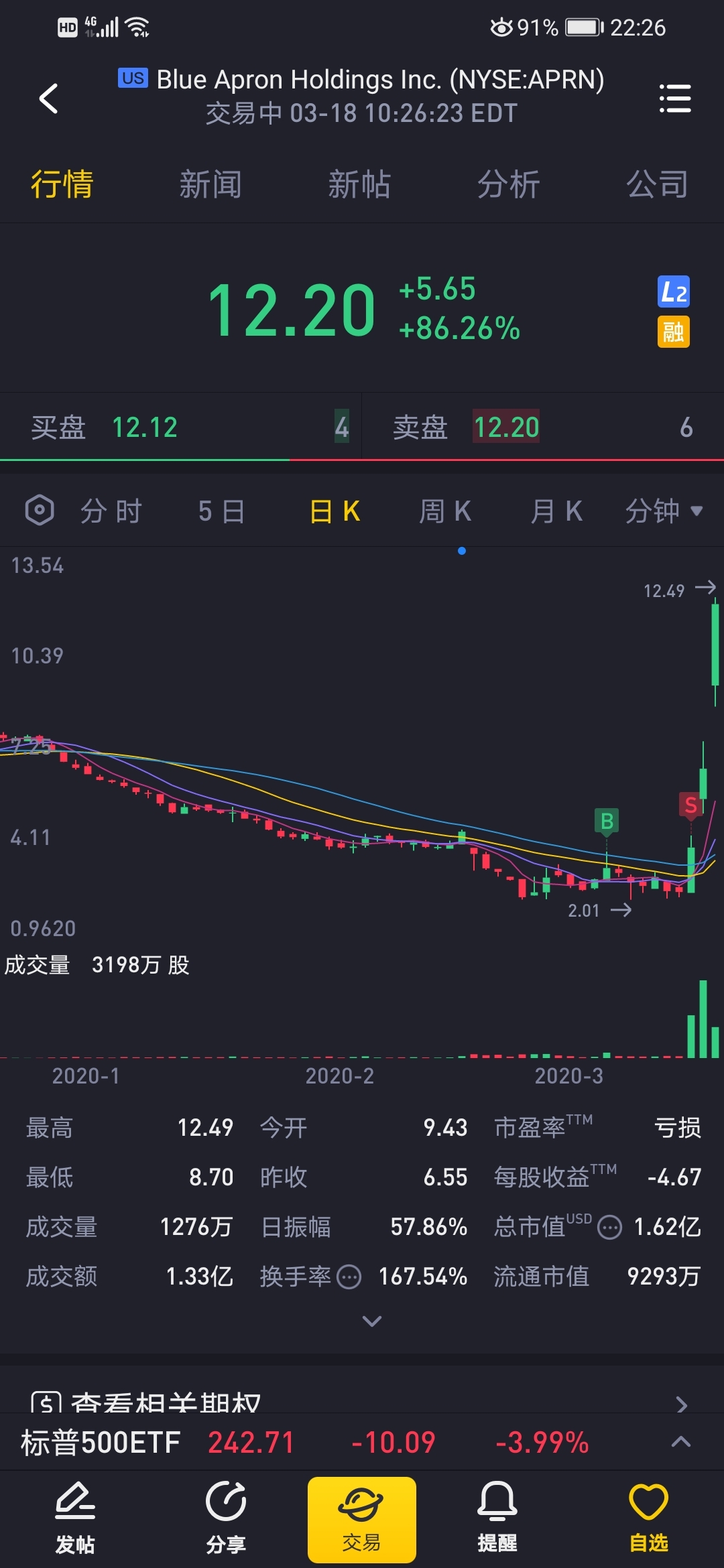Image resolution: width=724 pixels, height=1568 pixels.
Task: Expand the 标普500ETF index bar chevron
Action: click(681, 1441)
